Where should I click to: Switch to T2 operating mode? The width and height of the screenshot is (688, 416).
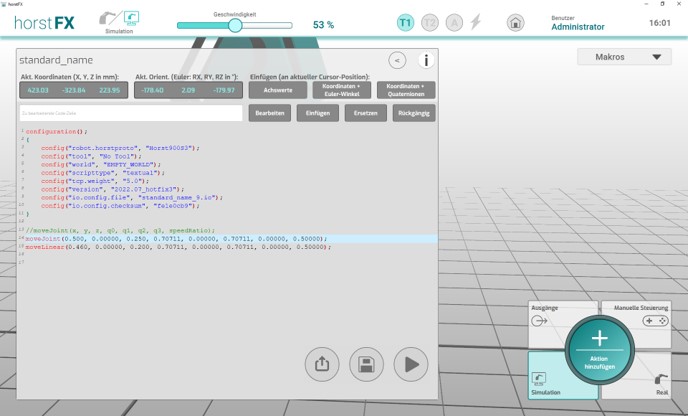(430, 22)
